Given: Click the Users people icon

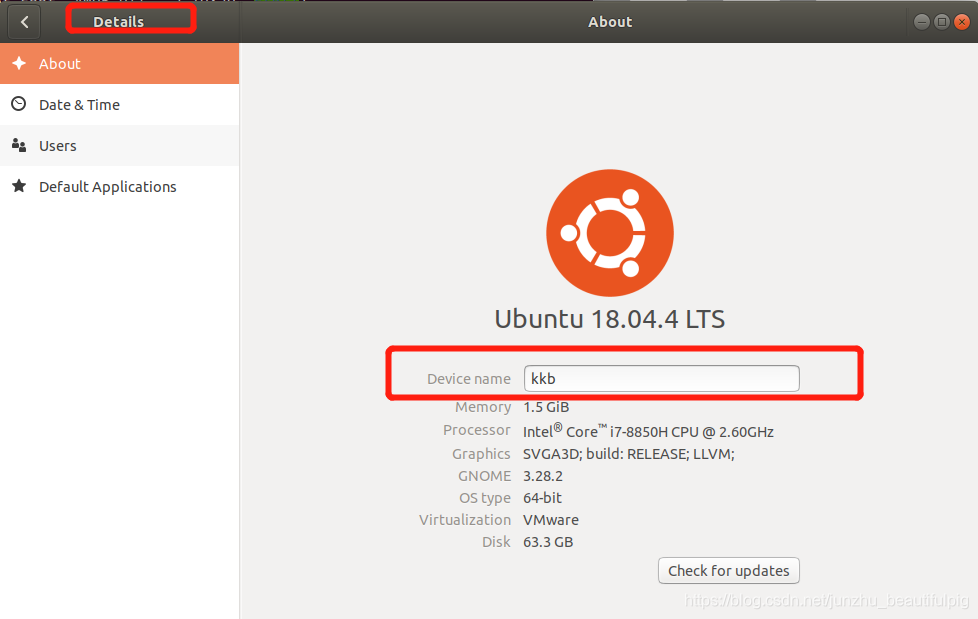Looking at the screenshot, I should [19, 145].
